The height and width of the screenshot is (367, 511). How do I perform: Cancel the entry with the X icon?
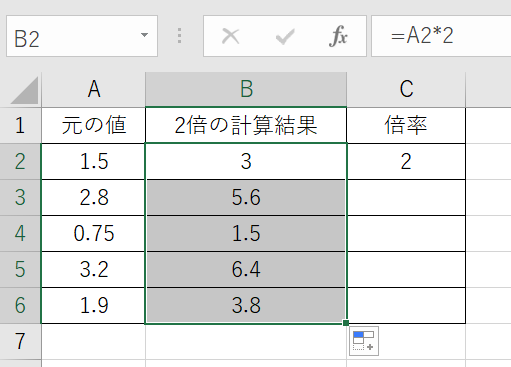click(230, 36)
